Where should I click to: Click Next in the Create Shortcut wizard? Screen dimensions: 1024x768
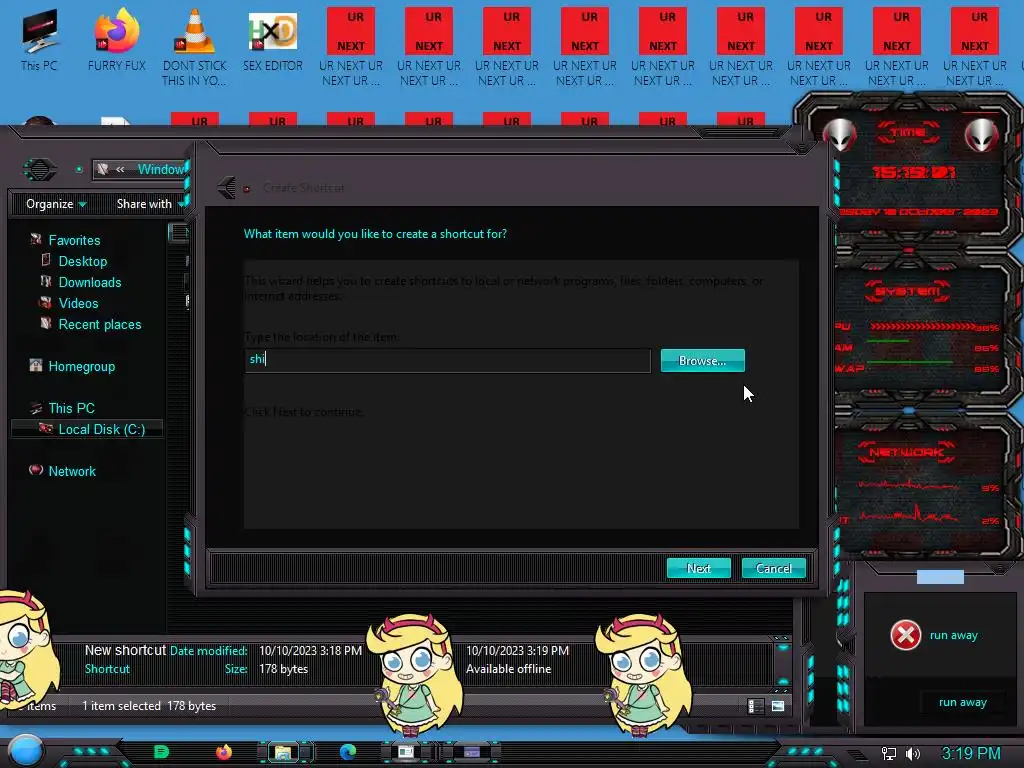(698, 568)
